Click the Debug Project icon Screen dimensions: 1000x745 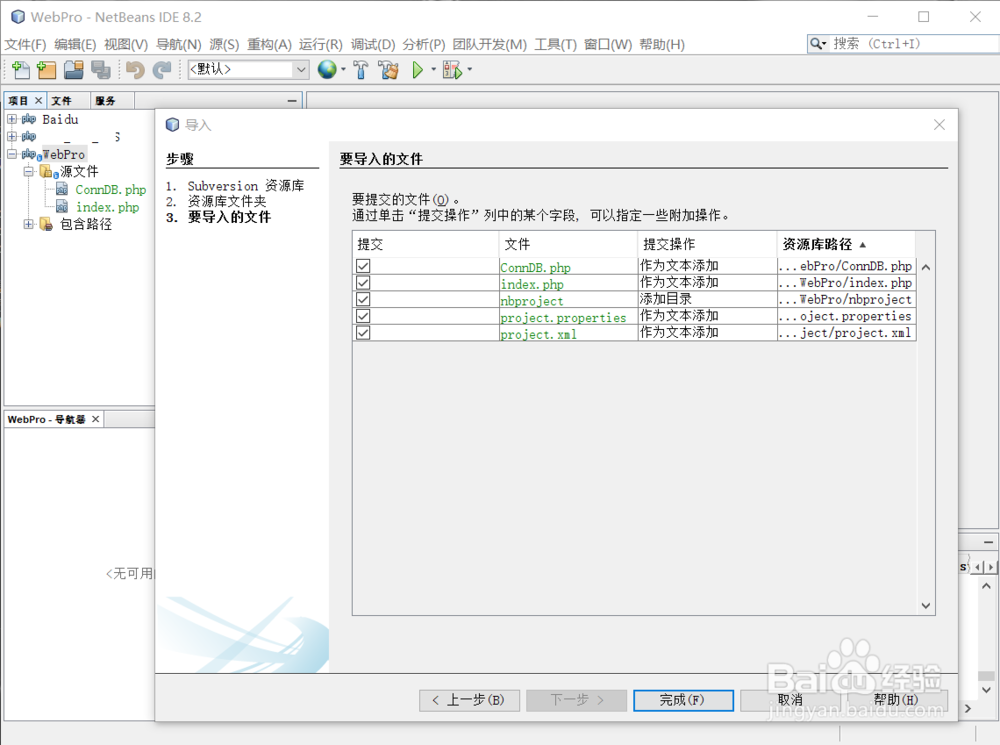pyautogui.click(x=452, y=70)
